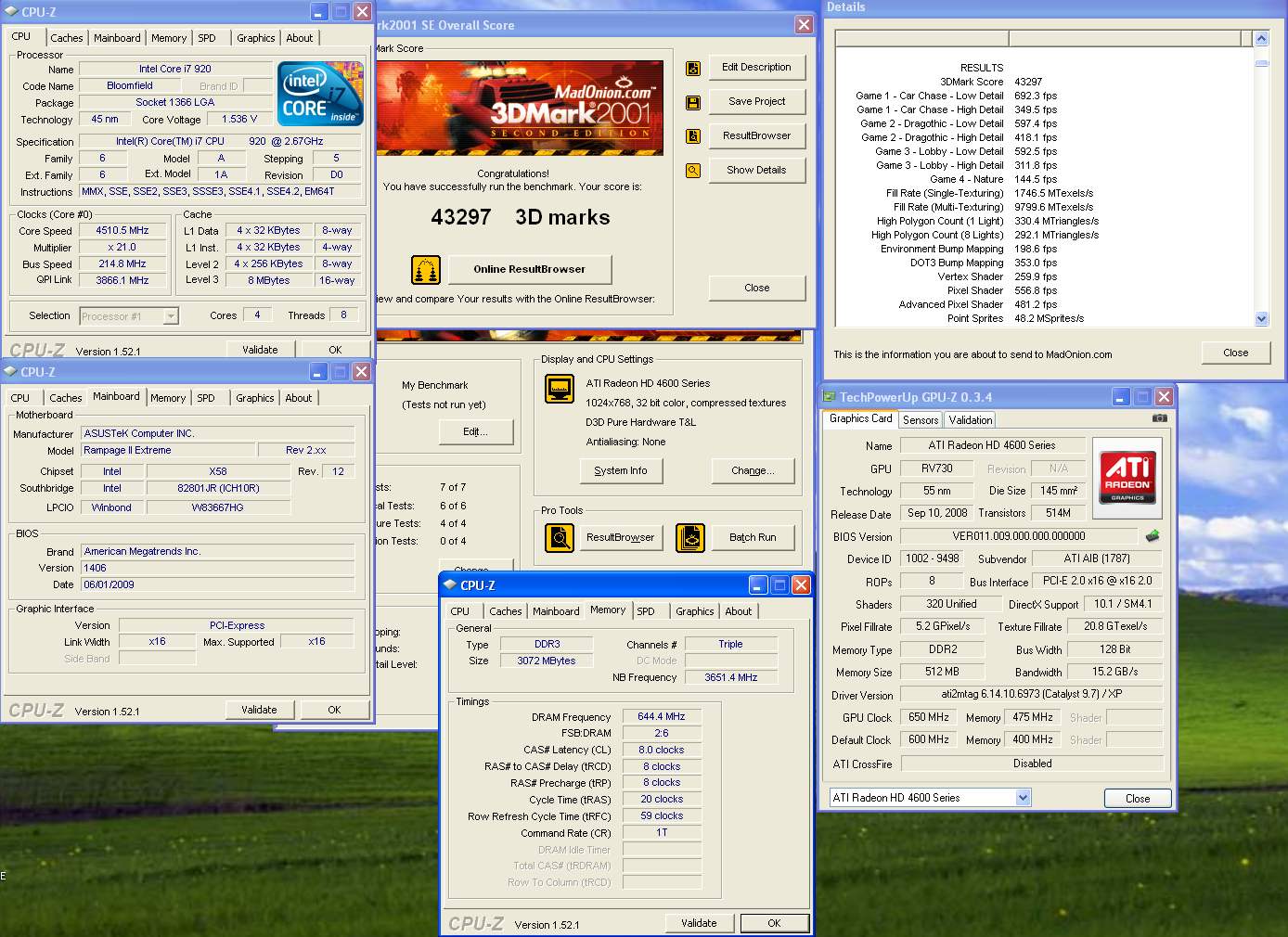Click the ResultBrowser button under Pro Tools

621,538
